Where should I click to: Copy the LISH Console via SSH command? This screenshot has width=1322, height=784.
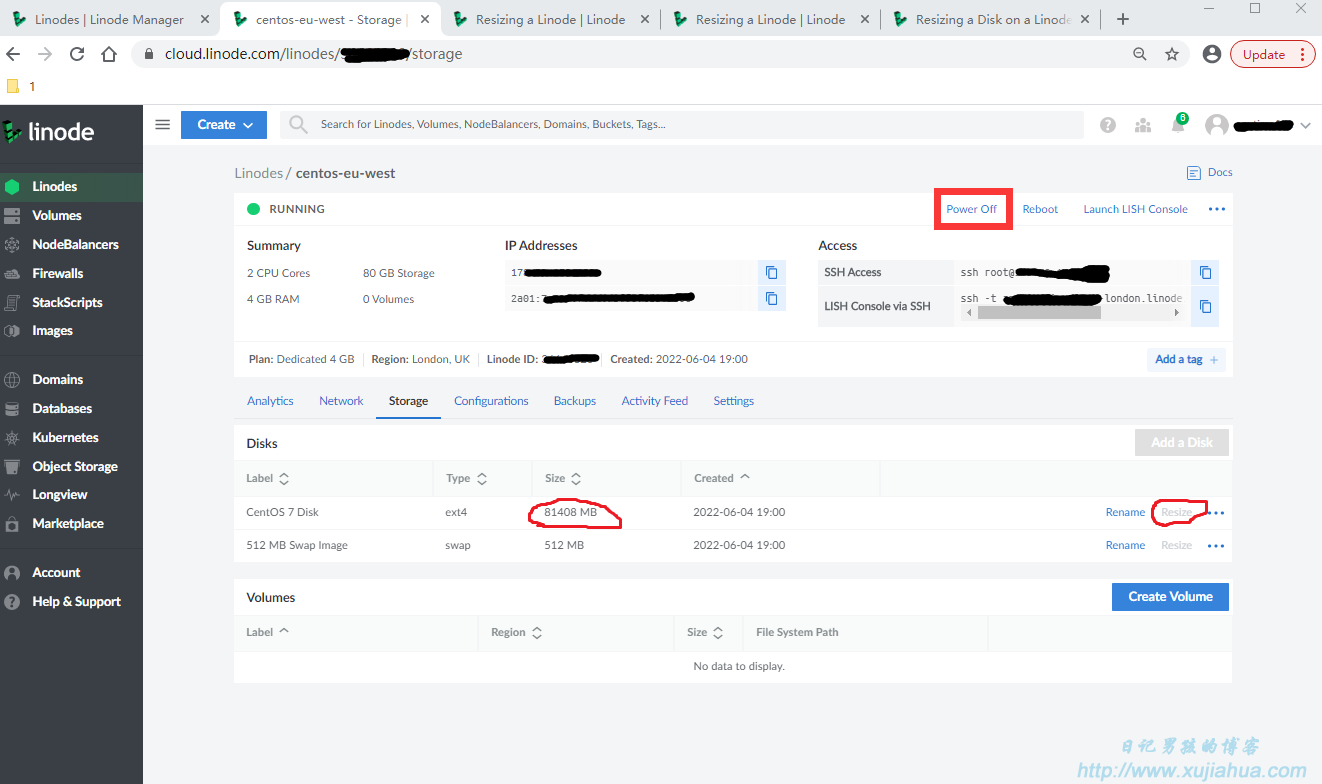(x=1205, y=306)
